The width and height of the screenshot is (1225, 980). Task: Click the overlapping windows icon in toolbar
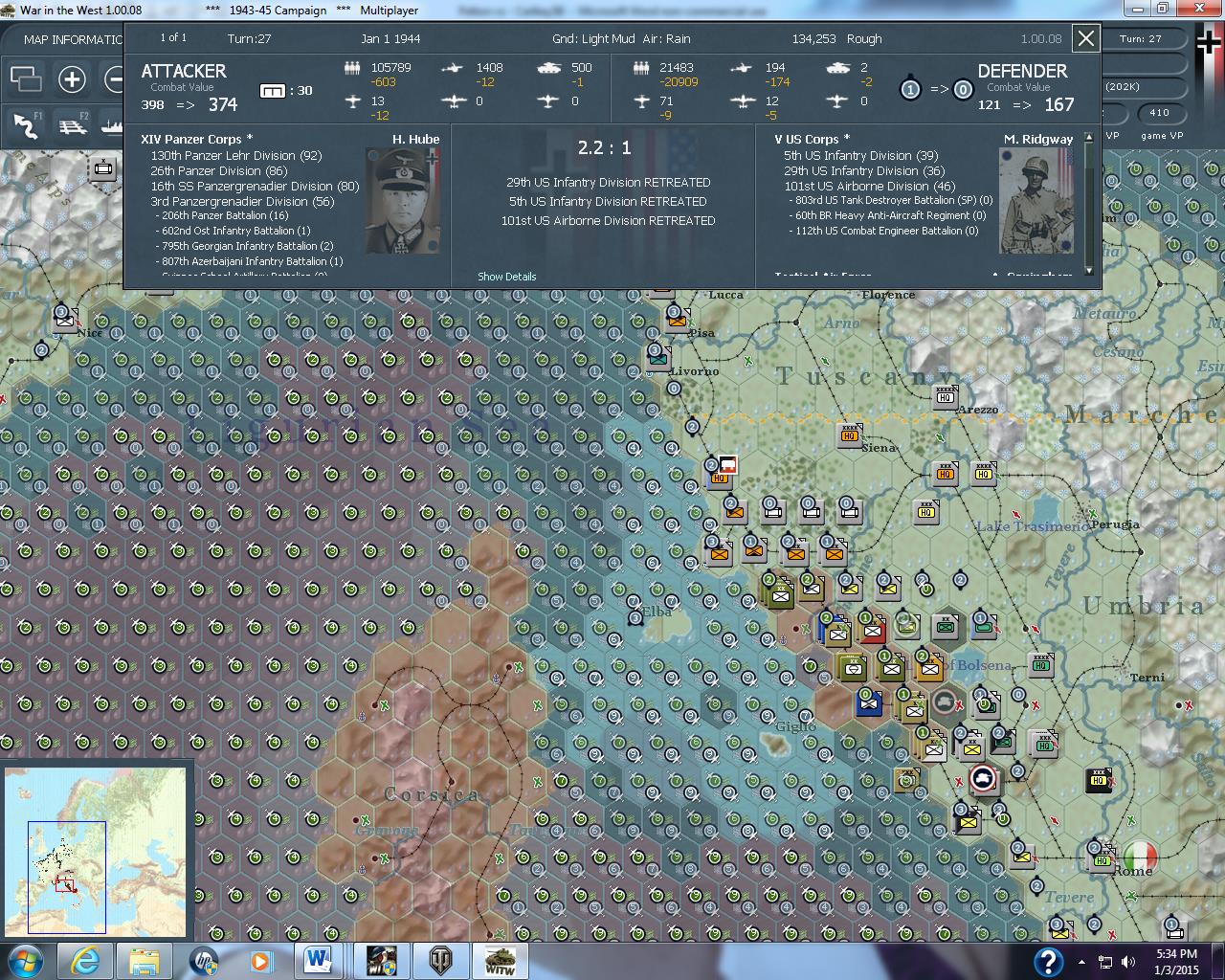tap(26, 79)
